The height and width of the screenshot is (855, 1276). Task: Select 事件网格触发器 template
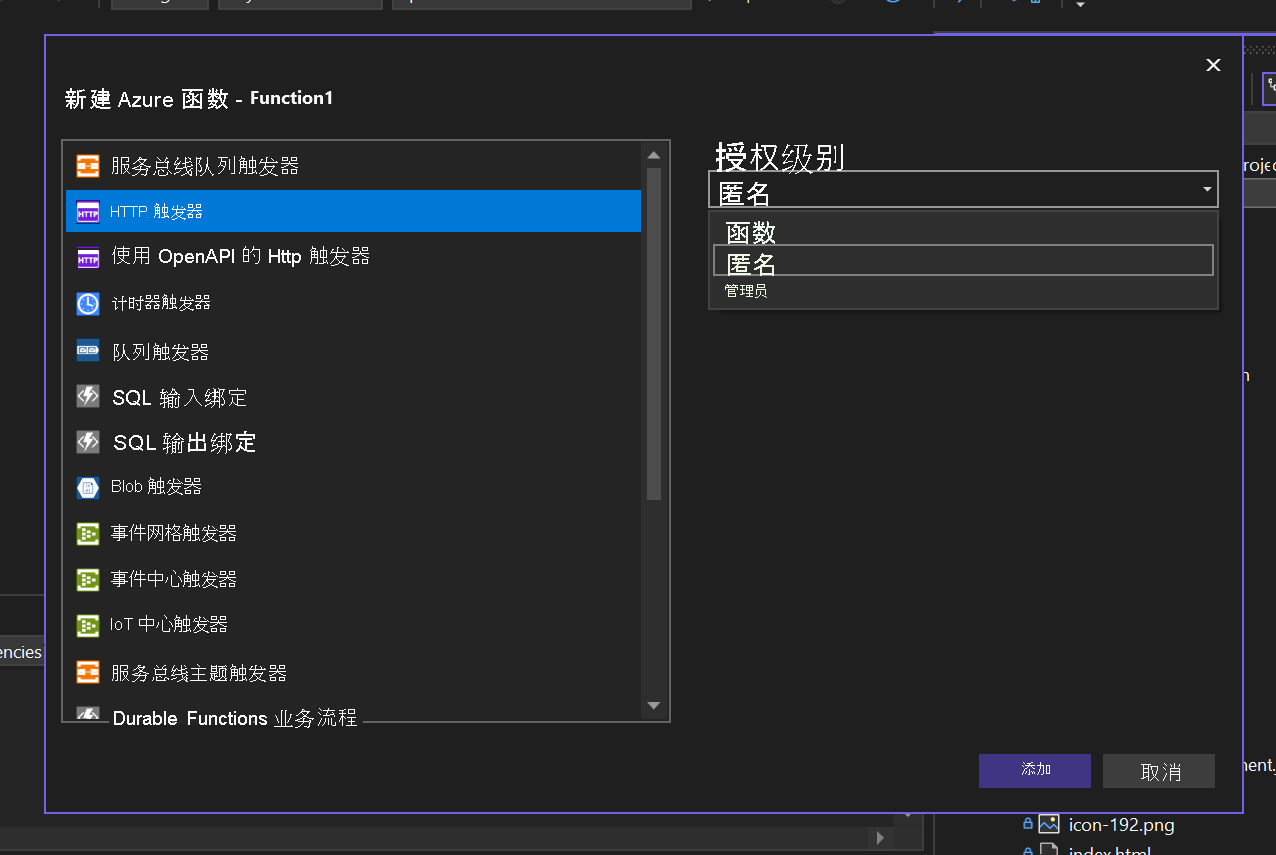[x=353, y=533]
